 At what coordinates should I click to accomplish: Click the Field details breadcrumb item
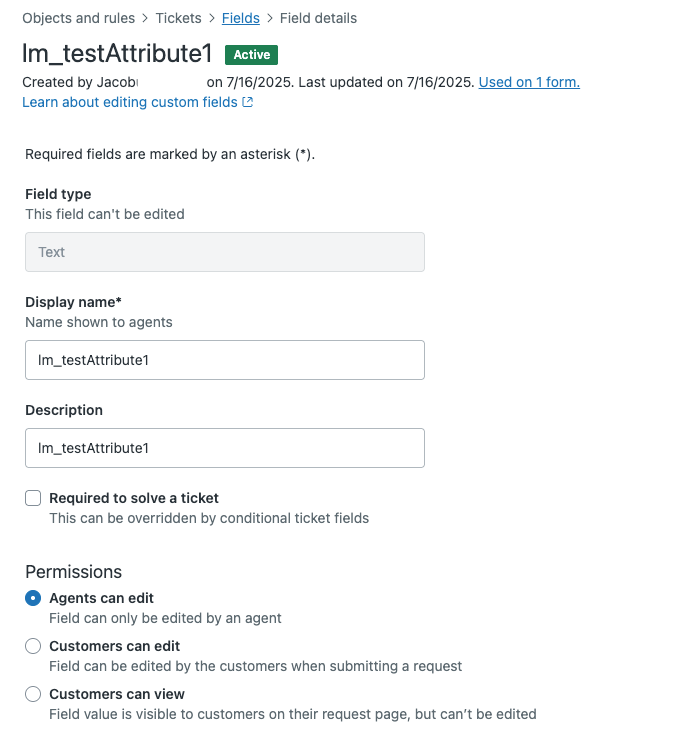tap(318, 18)
